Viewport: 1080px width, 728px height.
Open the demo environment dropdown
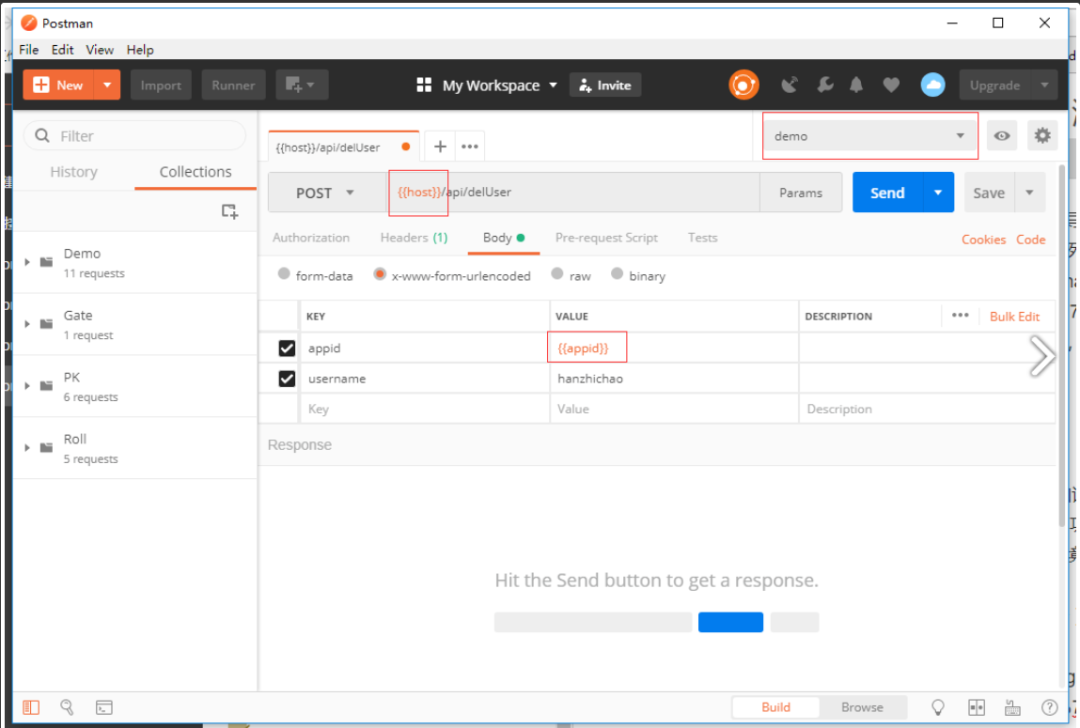click(869, 136)
